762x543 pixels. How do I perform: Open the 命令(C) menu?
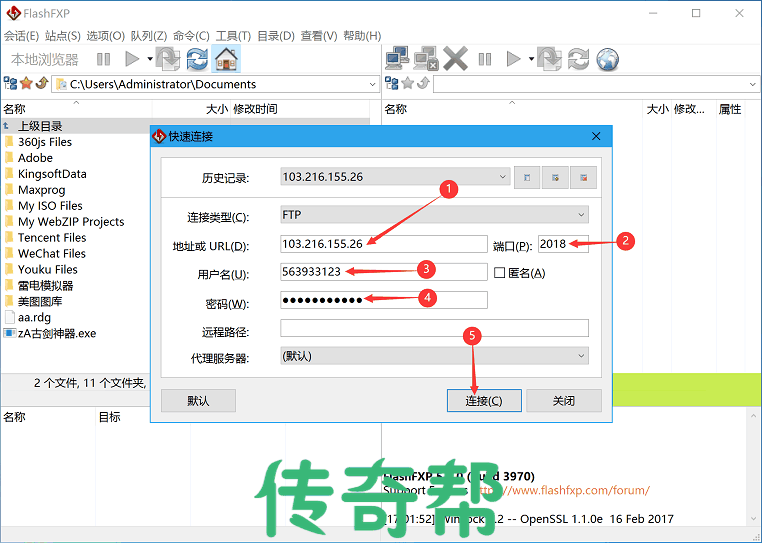(191, 36)
